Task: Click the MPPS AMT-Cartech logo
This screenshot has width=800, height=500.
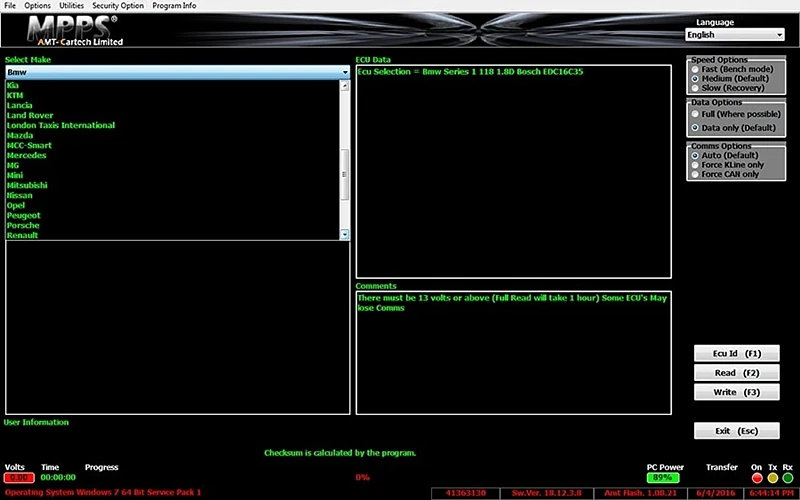Action: (x=74, y=30)
